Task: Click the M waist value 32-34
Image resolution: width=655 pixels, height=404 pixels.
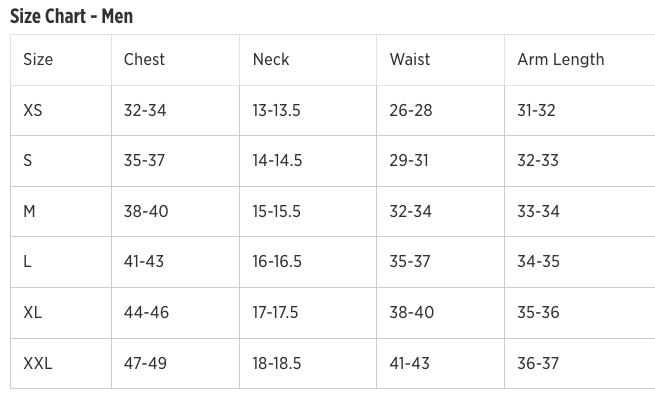Action: coord(411,211)
